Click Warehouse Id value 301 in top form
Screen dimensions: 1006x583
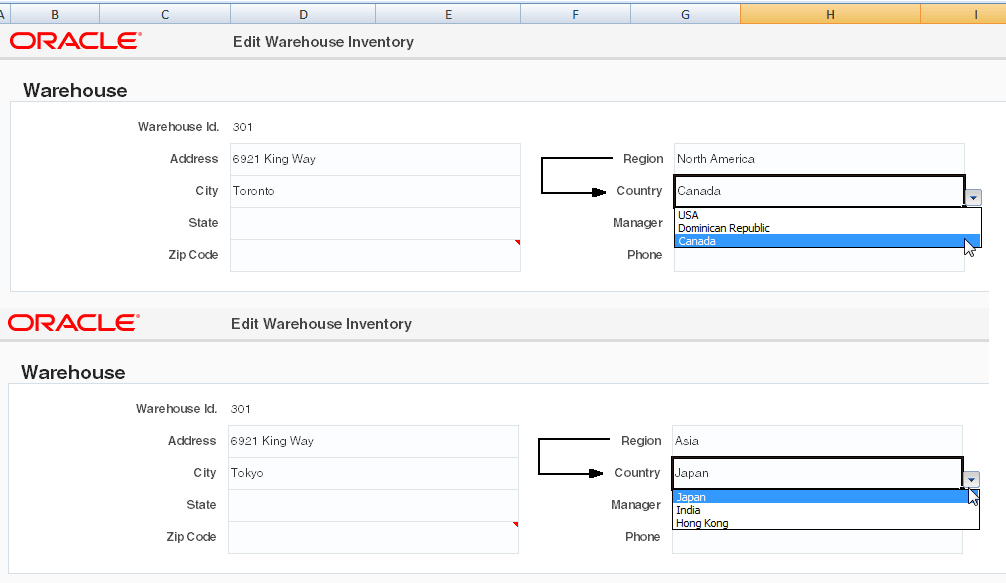tap(243, 127)
